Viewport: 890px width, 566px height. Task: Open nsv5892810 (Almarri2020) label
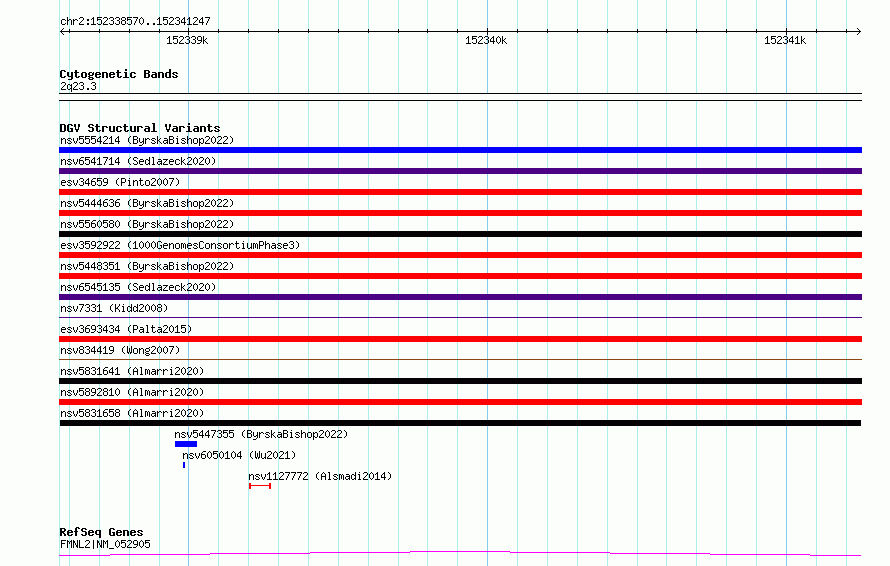[x=132, y=392]
